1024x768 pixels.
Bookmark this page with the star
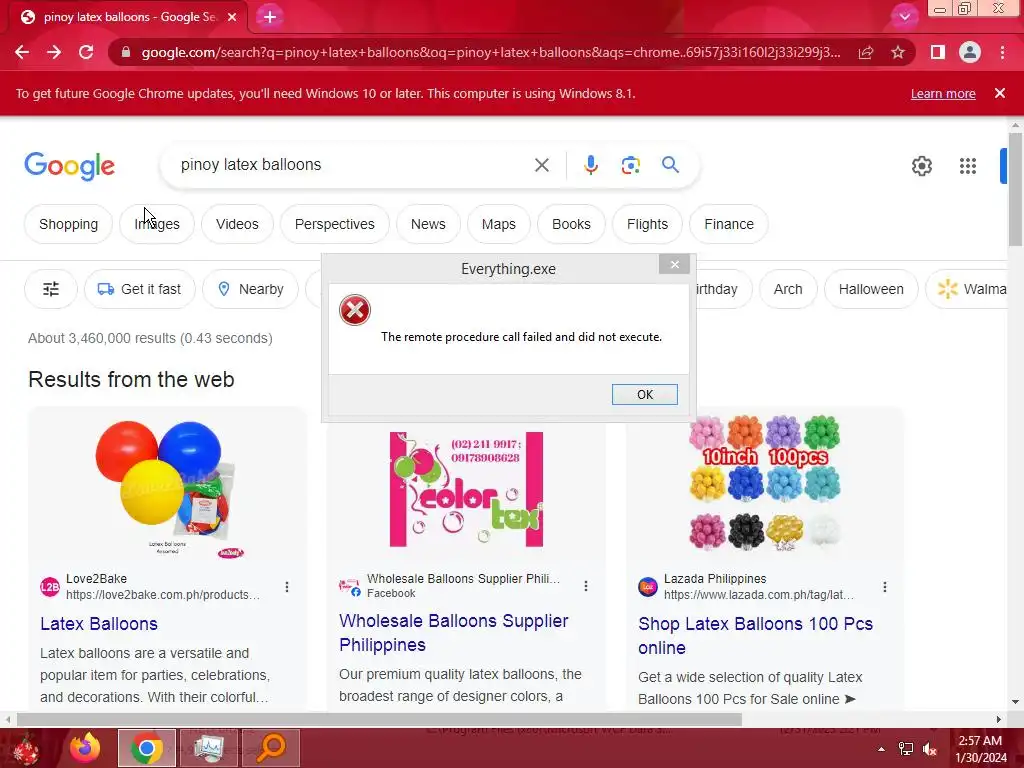(x=898, y=52)
